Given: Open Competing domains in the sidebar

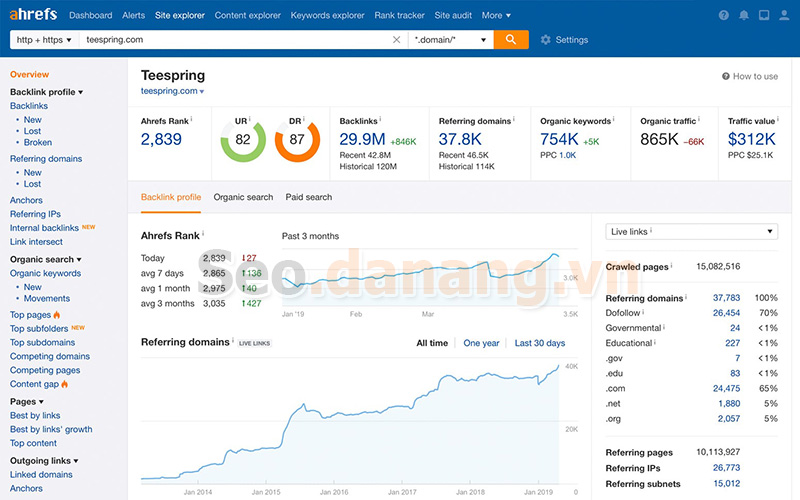Looking at the screenshot, I should pos(50,356).
